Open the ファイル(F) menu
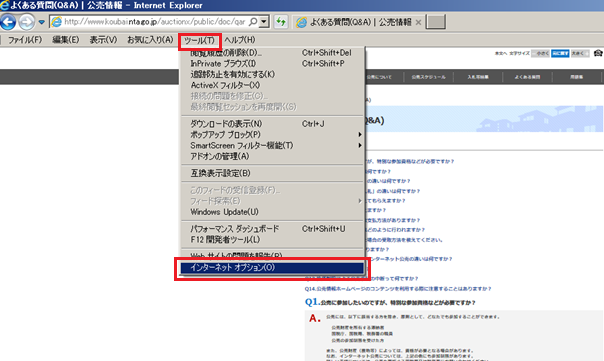The height and width of the screenshot is (361, 604). tap(25, 40)
